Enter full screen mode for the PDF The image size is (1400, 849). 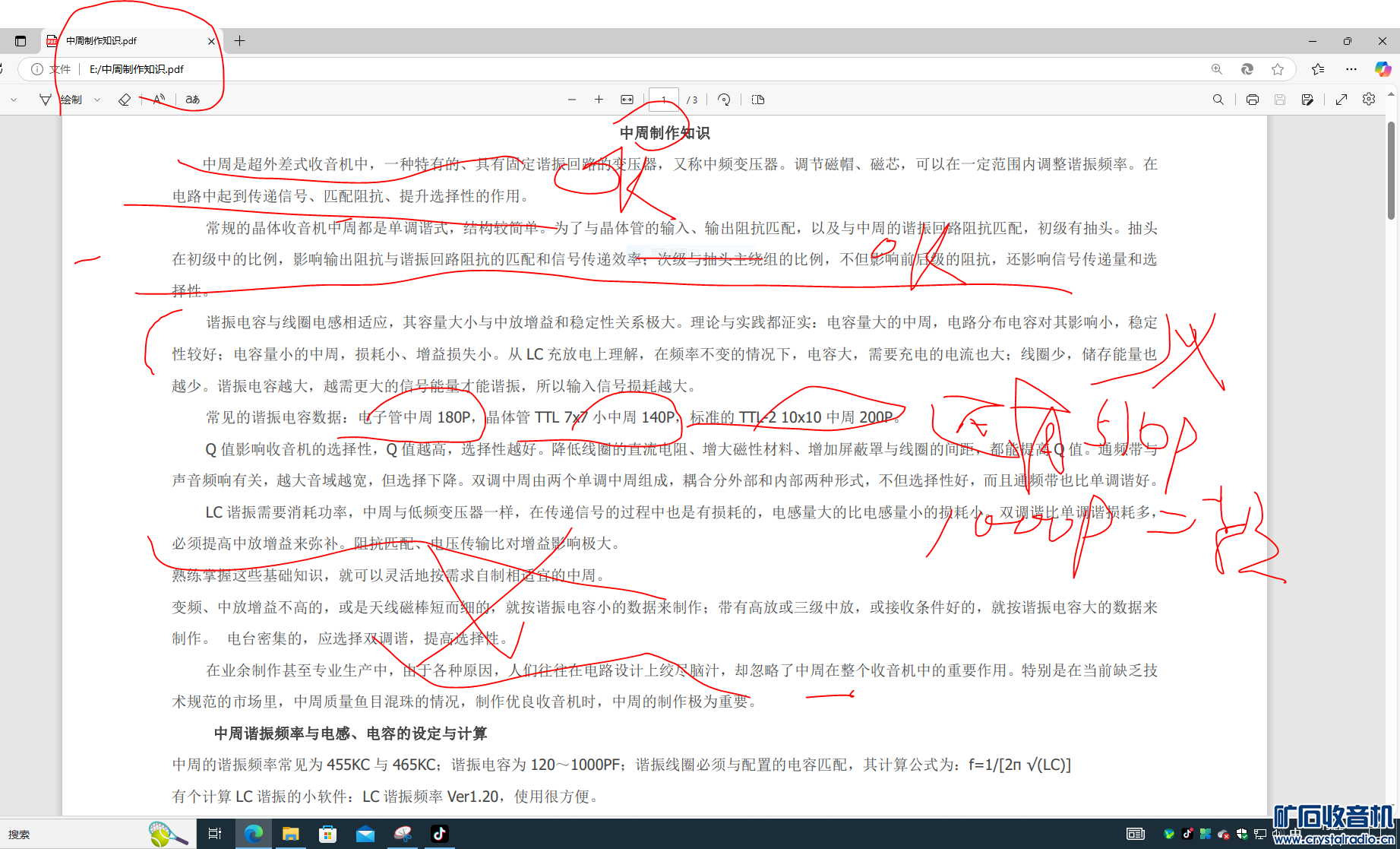(x=1342, y=100)
